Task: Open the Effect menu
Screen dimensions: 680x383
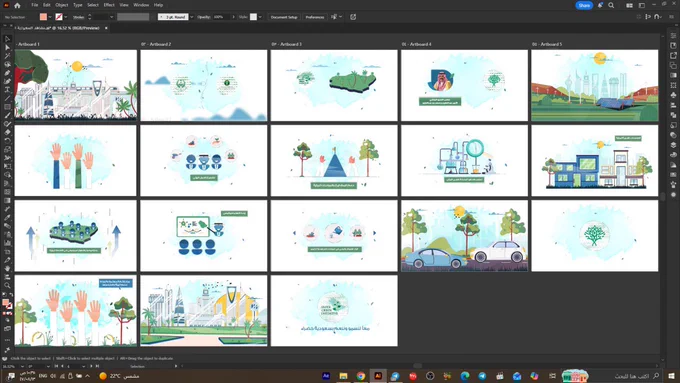Action: click(109, 5)
